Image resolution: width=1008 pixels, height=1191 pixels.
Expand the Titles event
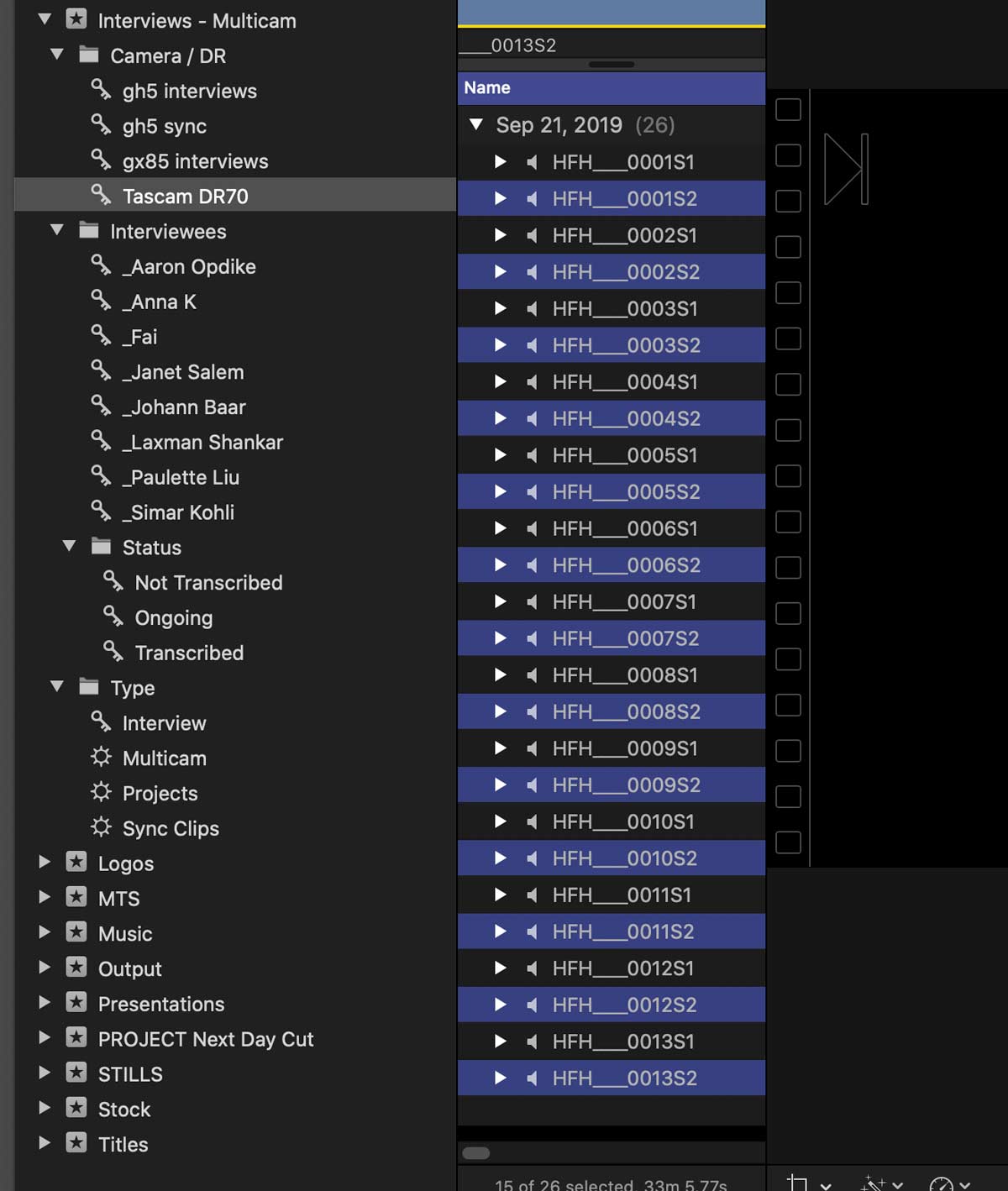tap(45, 1142)
